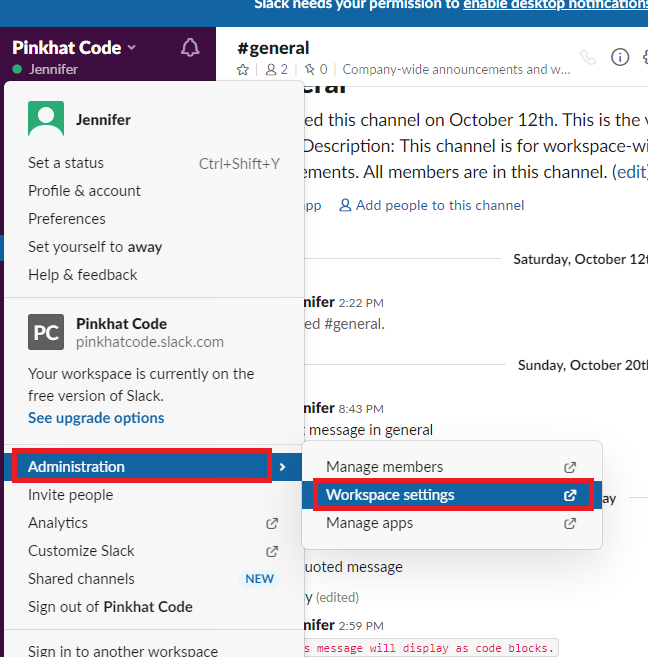Start a call with phone icon
The image size is (648, 657).
588,57
